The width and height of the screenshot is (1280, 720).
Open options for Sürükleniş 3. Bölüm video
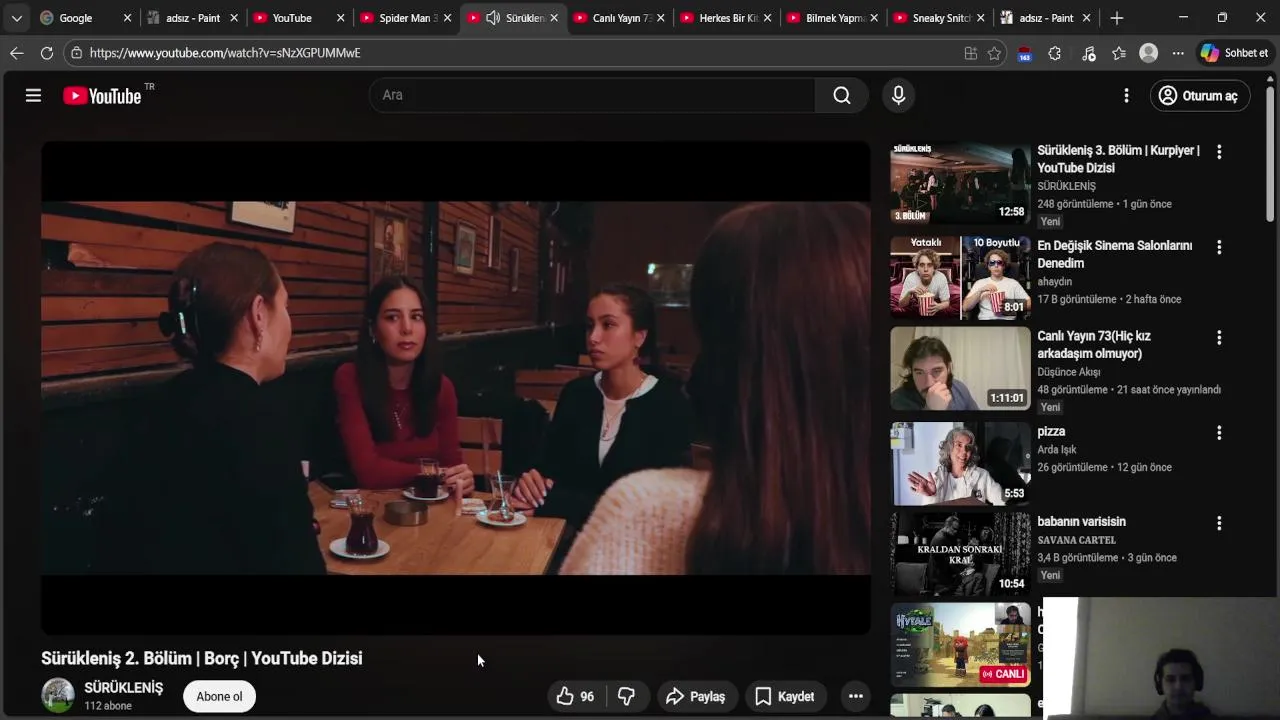[x=1218, y=152]
